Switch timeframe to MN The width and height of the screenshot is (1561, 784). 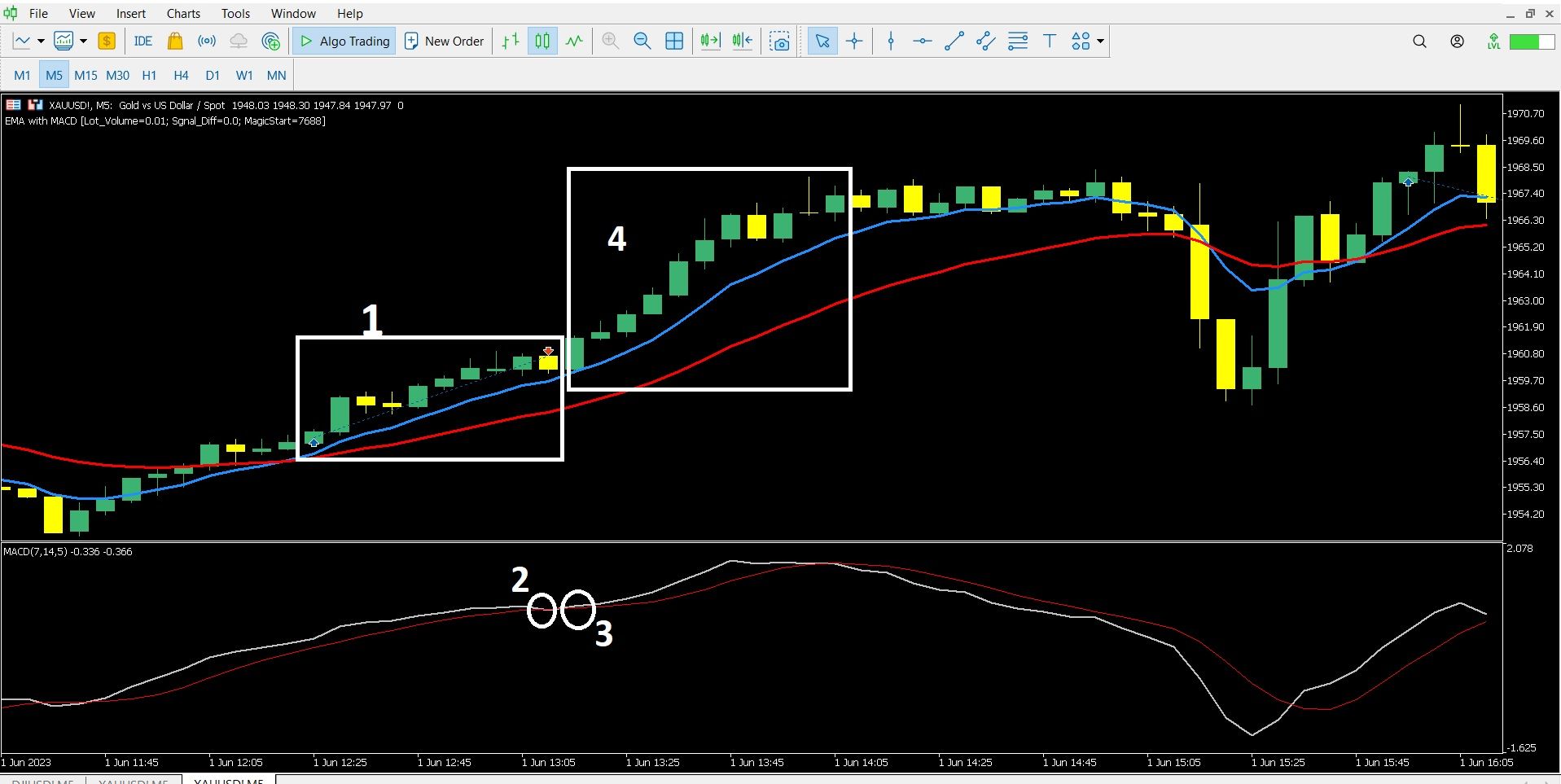tap(277, 75)
